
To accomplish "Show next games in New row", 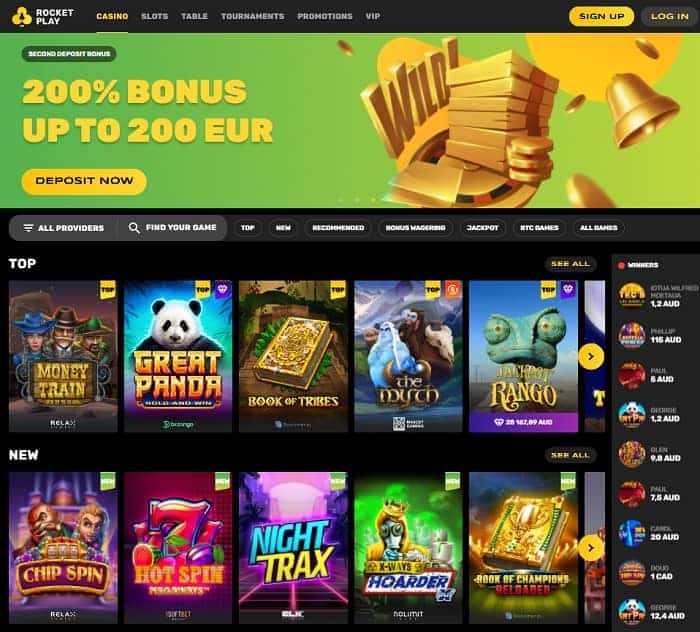I will click(x=591, y=548).
